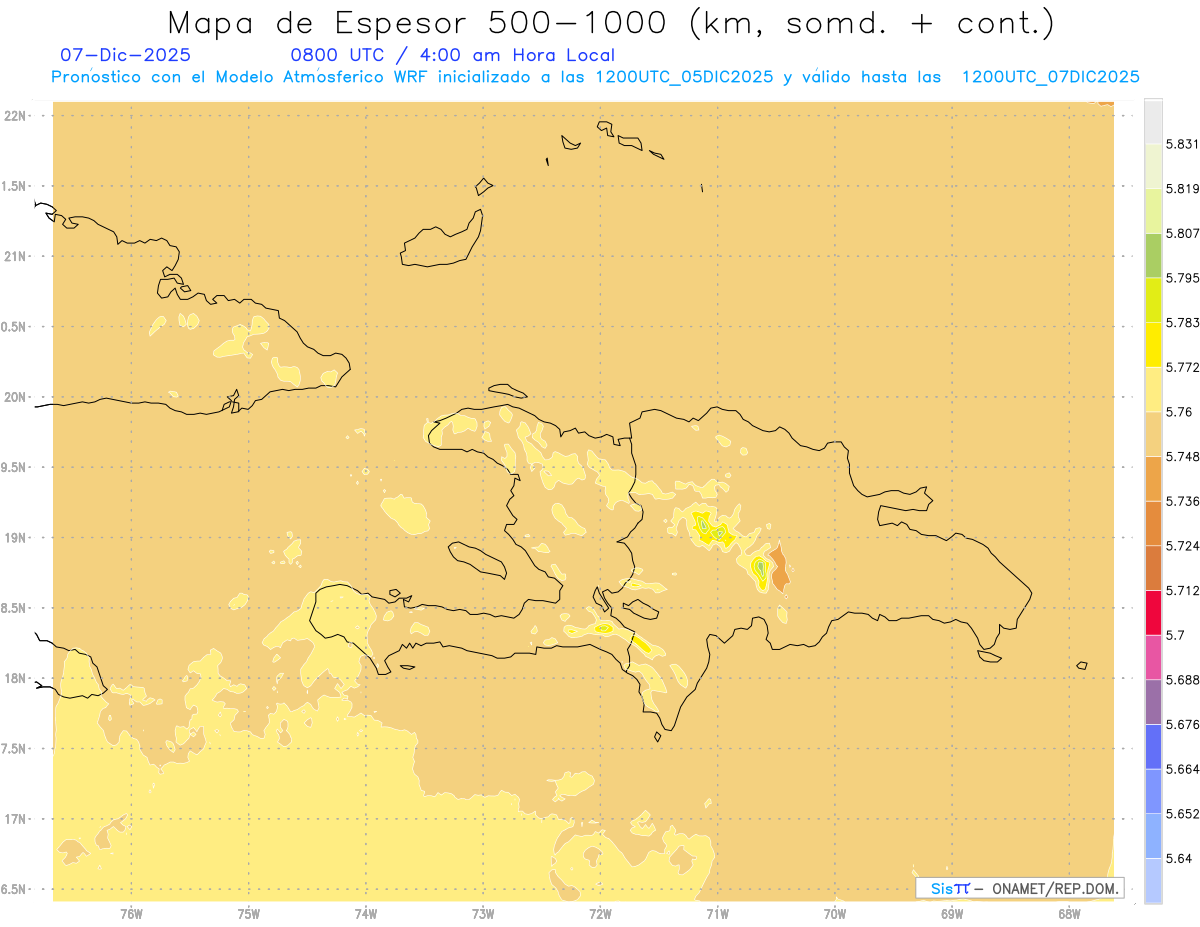The image size is (1200, 927).
Task: Click the '5.76' legend value
Action: 1179,412
